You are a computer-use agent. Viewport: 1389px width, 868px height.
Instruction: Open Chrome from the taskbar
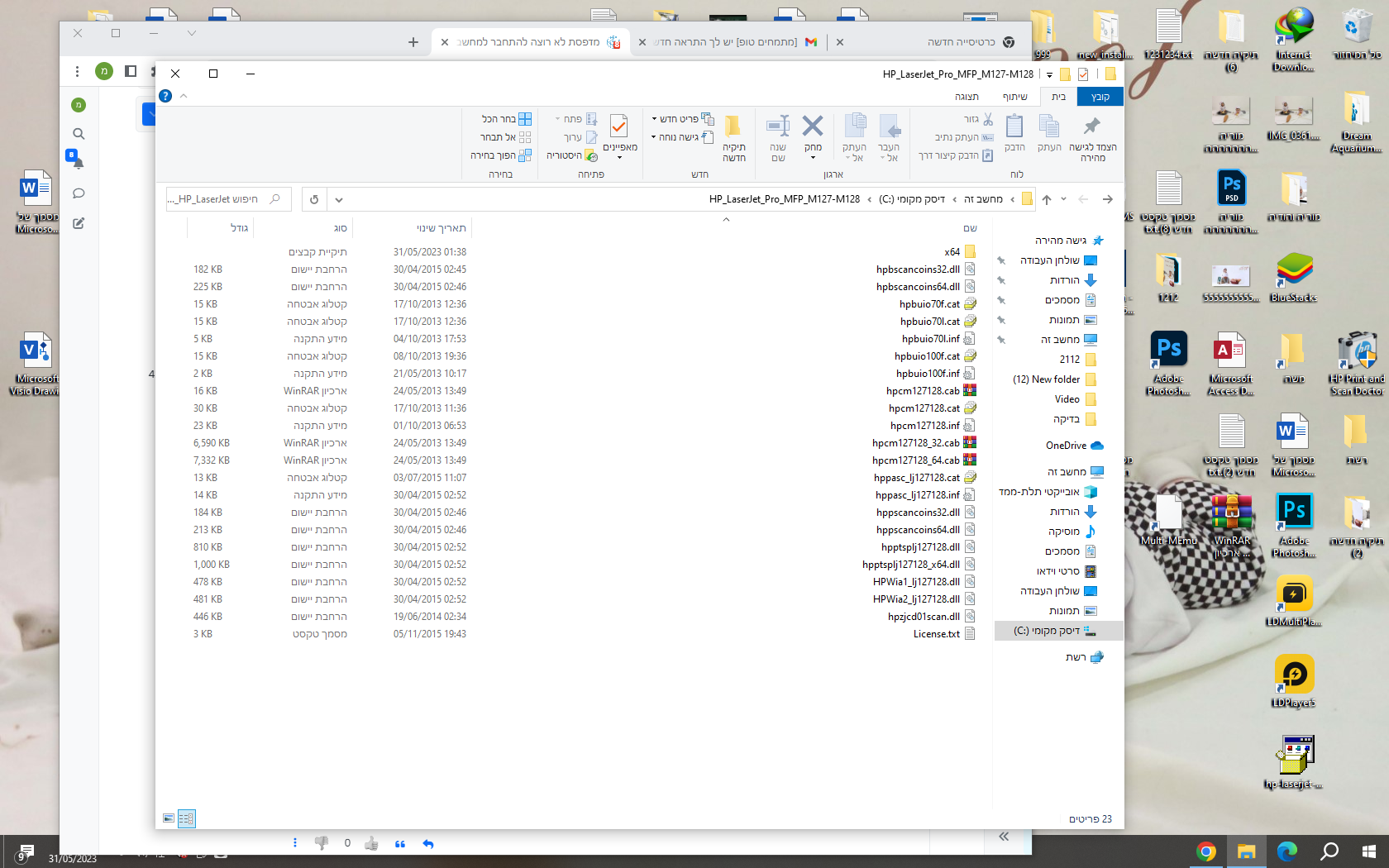pos(1205,851)
